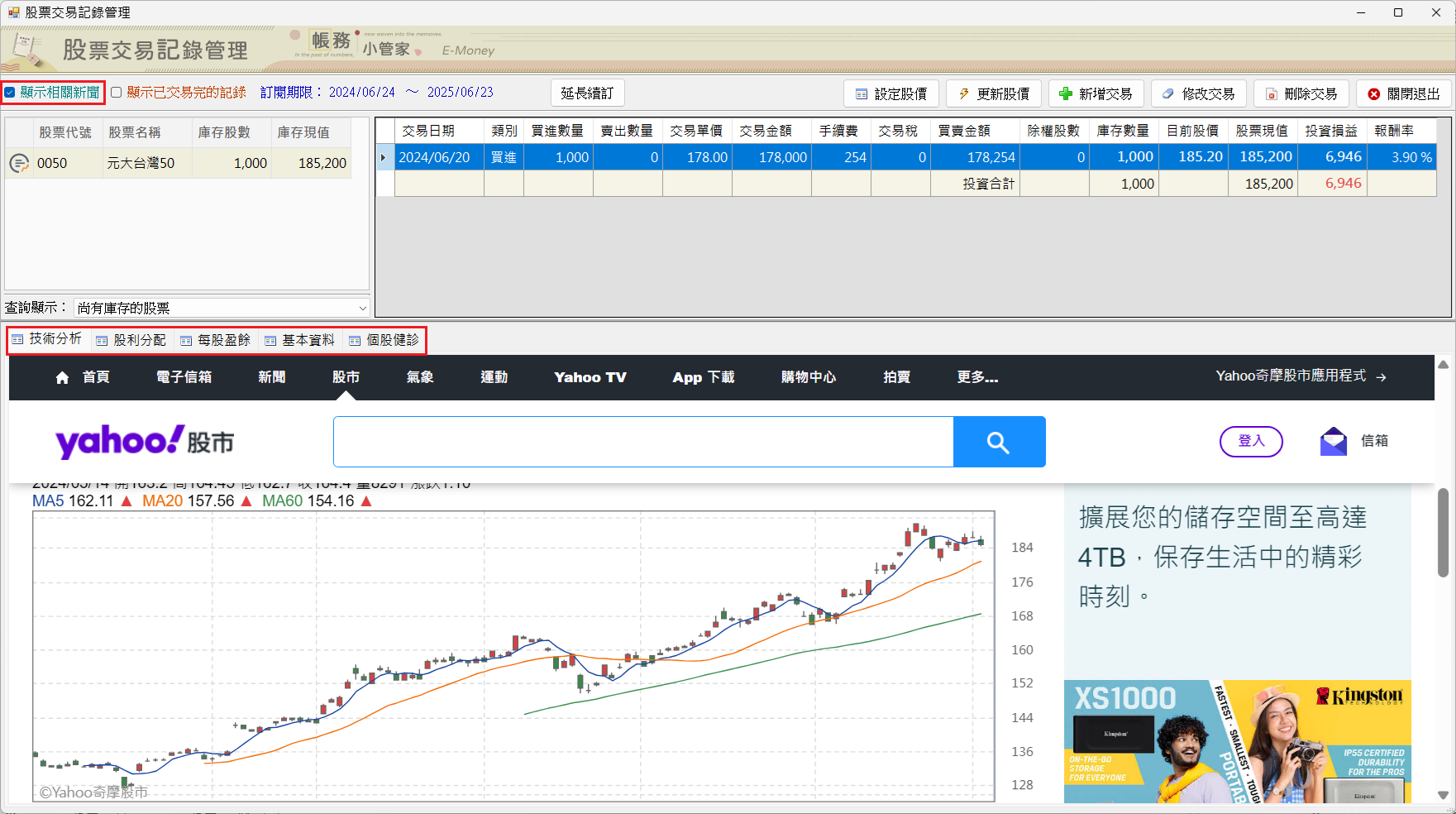This screenshot has width=1456, height=814.
Task: Open the 信箱 mail icon
Action: (1334, 441)
